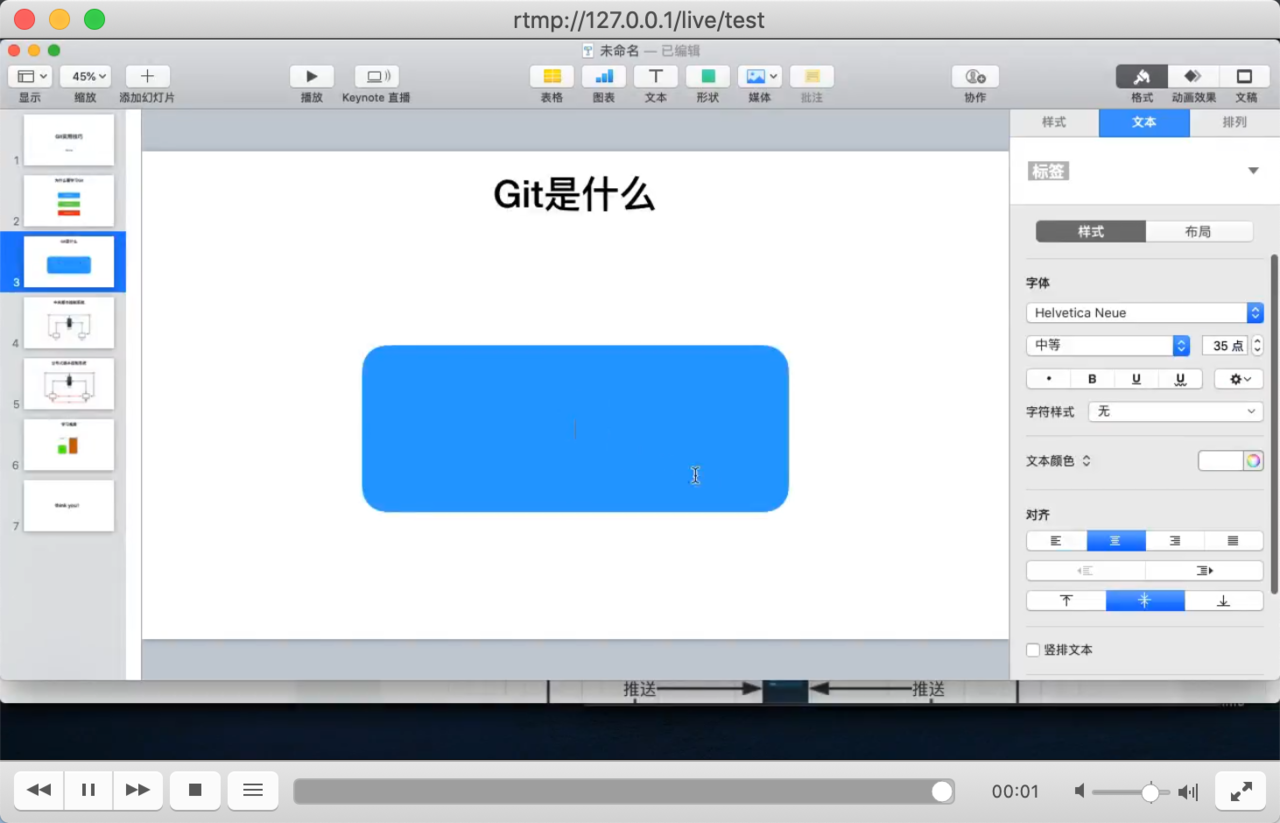The width and height of the screenshot is (1280, 823).
Task: Click the blue rounded rectangle shape
Action: pos(575,429)
